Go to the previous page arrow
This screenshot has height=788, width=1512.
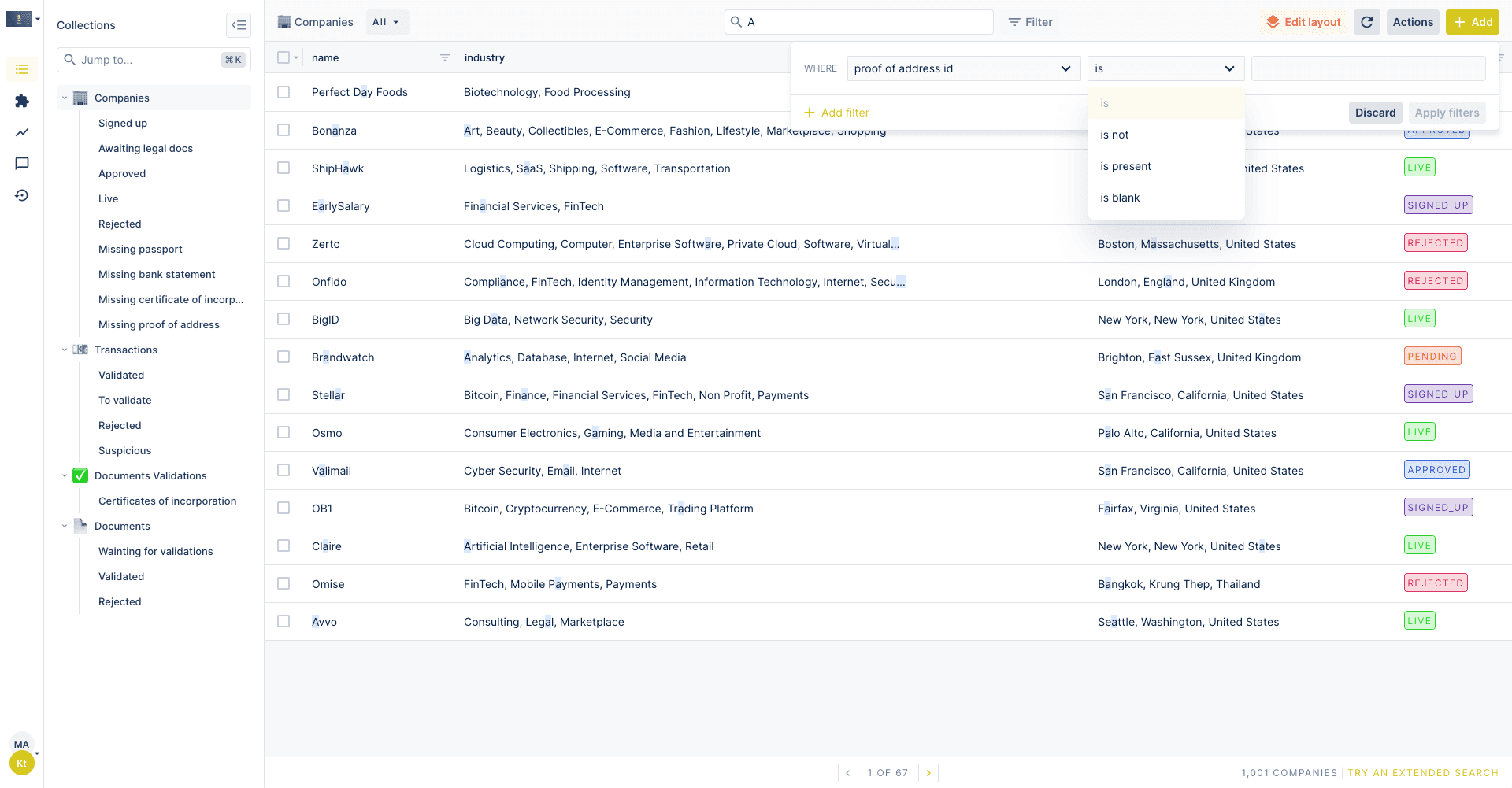pyautogui.click(x=848, y=773)
